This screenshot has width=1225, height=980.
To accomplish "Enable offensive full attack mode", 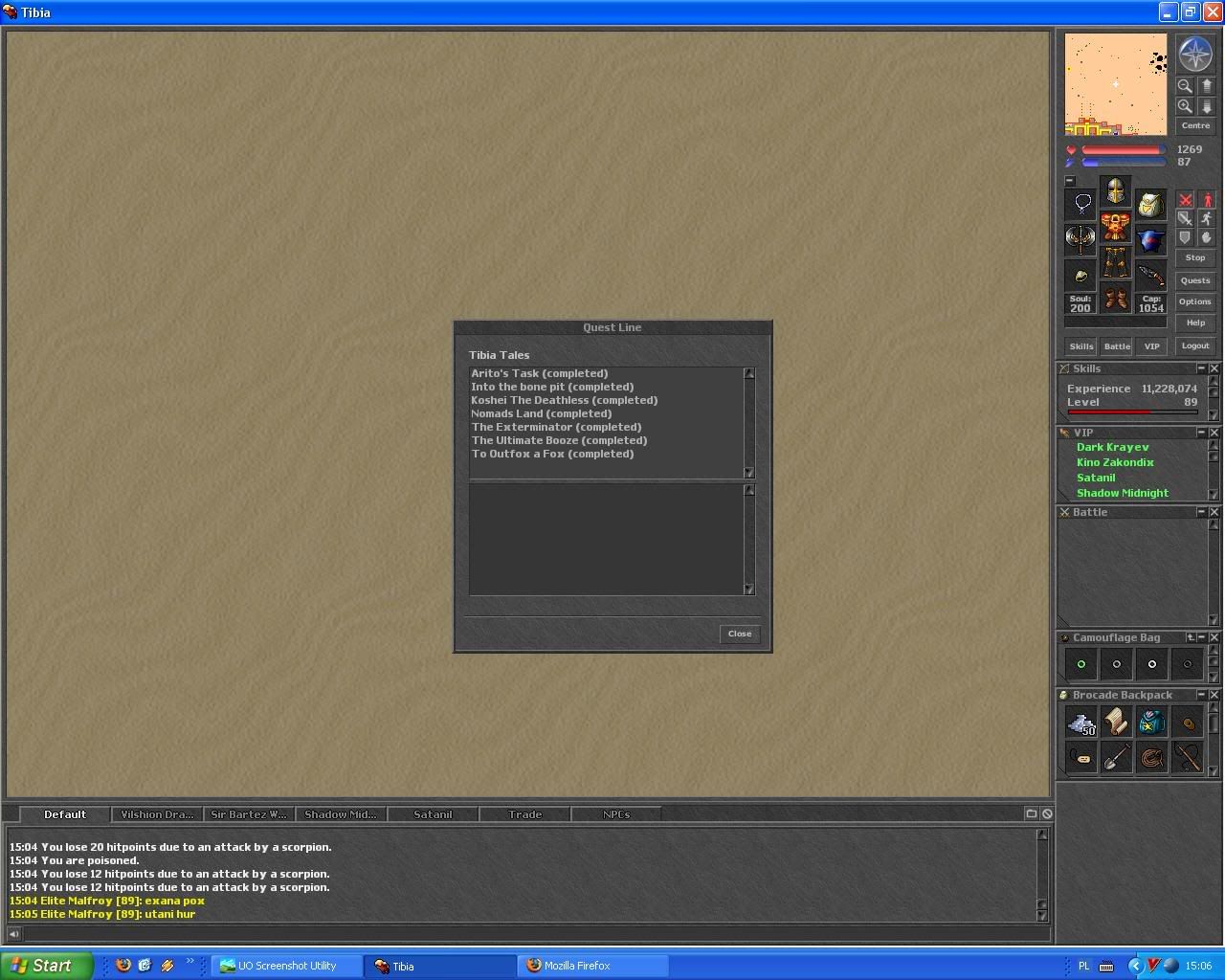I will tap(1185, 200).
